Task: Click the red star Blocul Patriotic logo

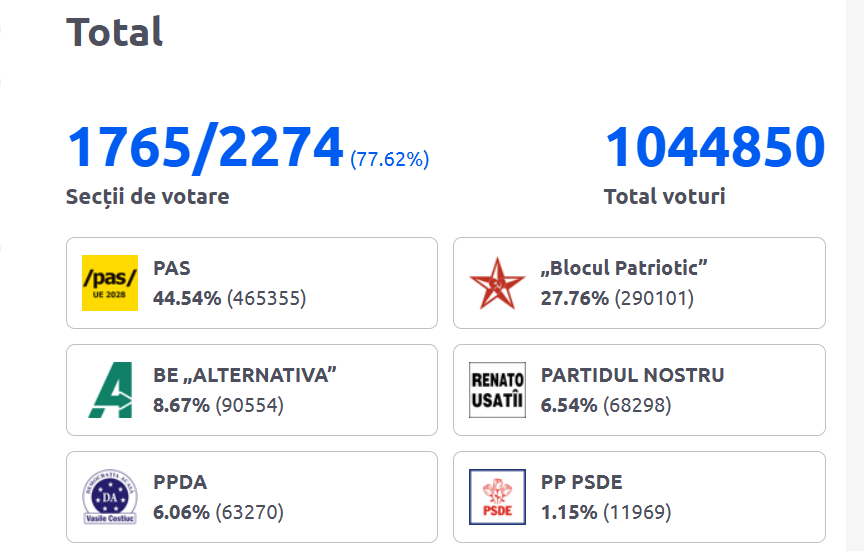Action: coord(497,283)
